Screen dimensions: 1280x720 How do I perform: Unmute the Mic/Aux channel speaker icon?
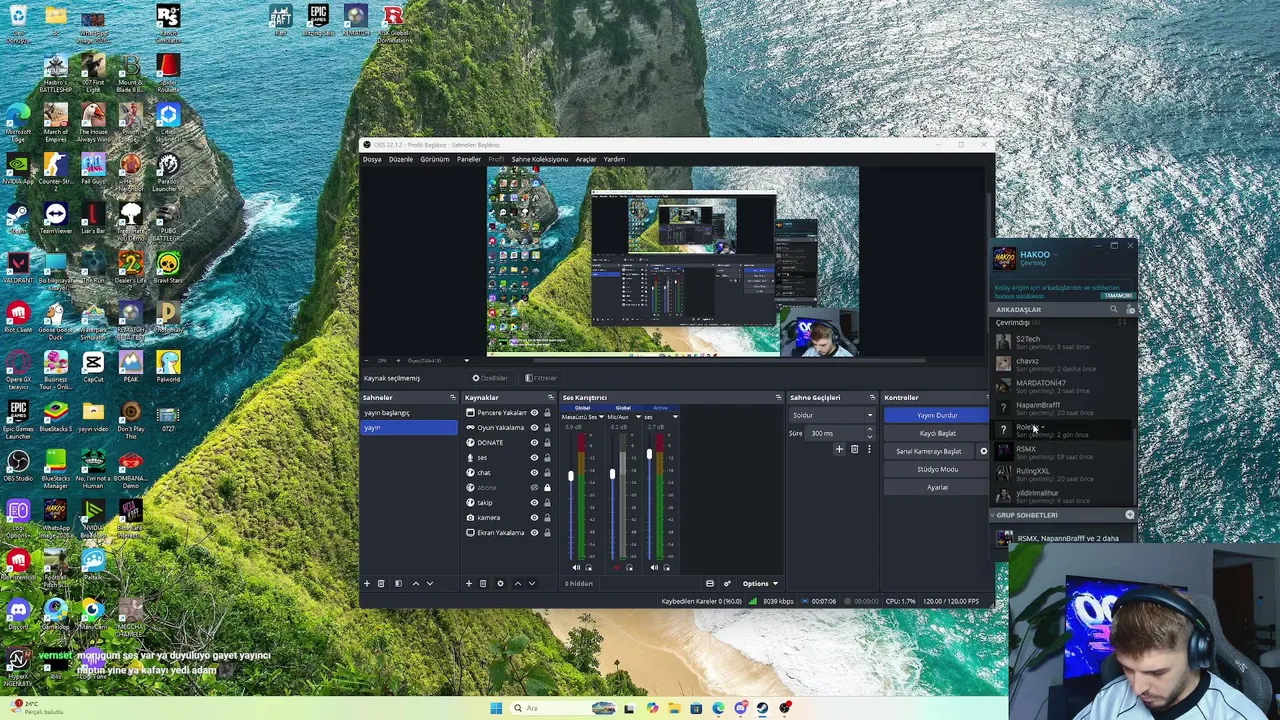click(x=617, y=567)
